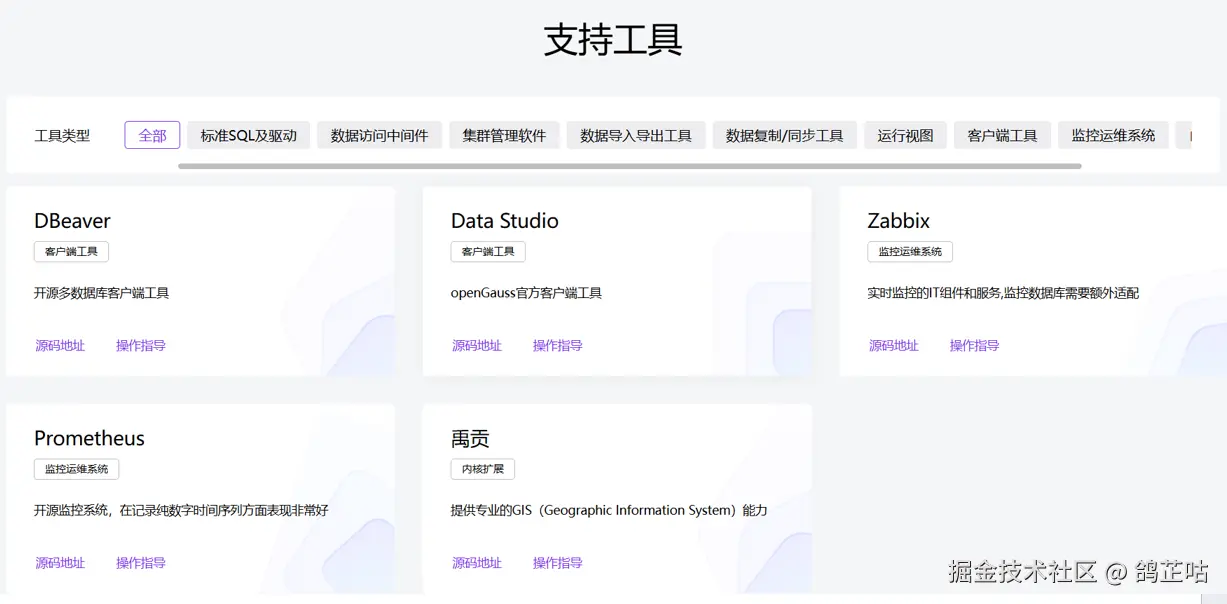Filter by 数据导入导出工具 category
Screen dimensions: 1227x604
click(636, 135)
